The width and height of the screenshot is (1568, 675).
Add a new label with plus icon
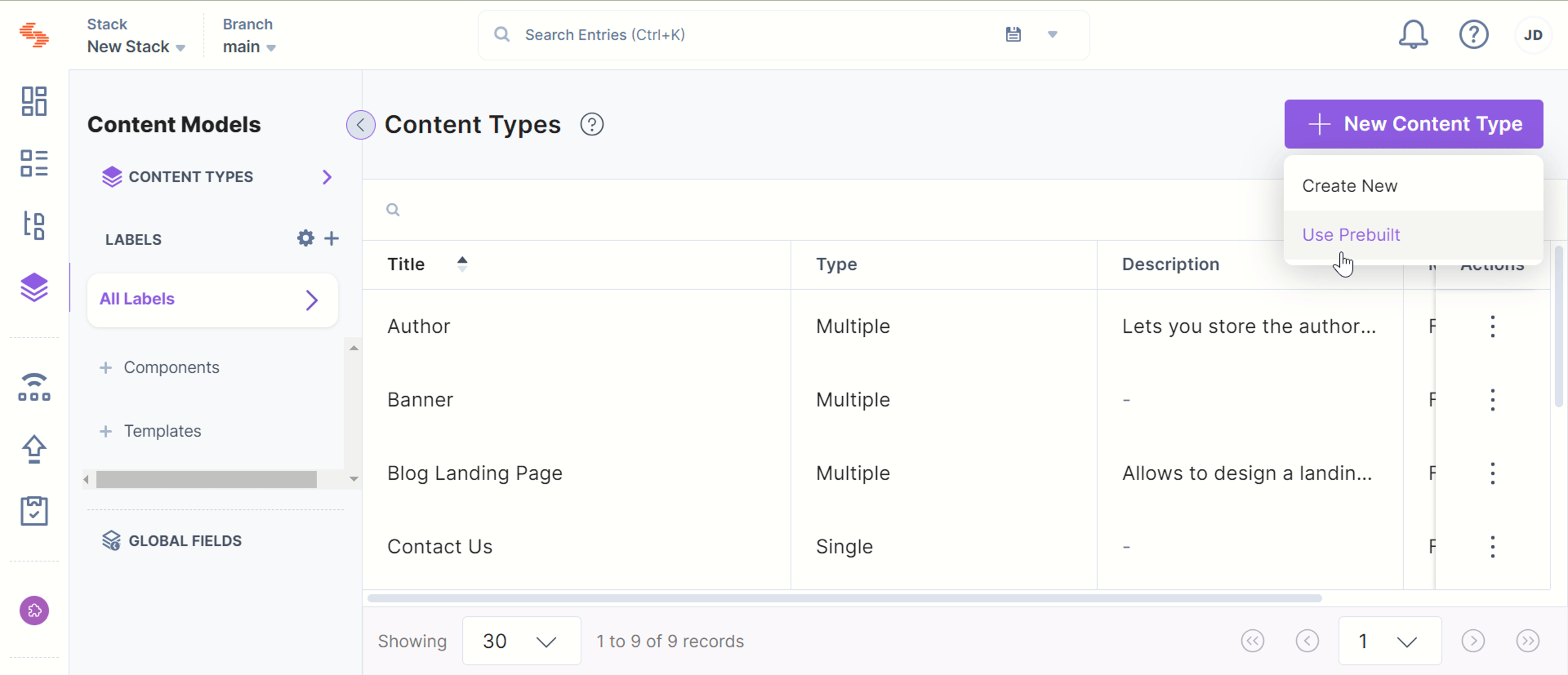[331, 238]
